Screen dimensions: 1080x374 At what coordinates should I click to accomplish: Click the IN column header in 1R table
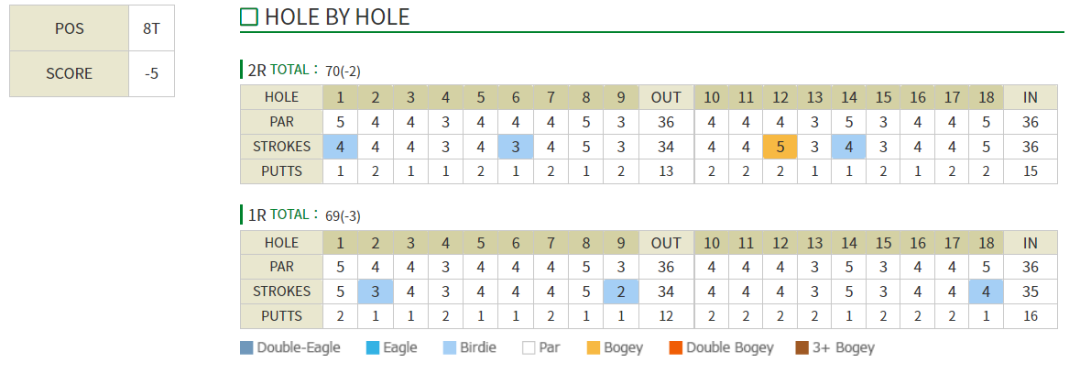tap(1030, 242)
